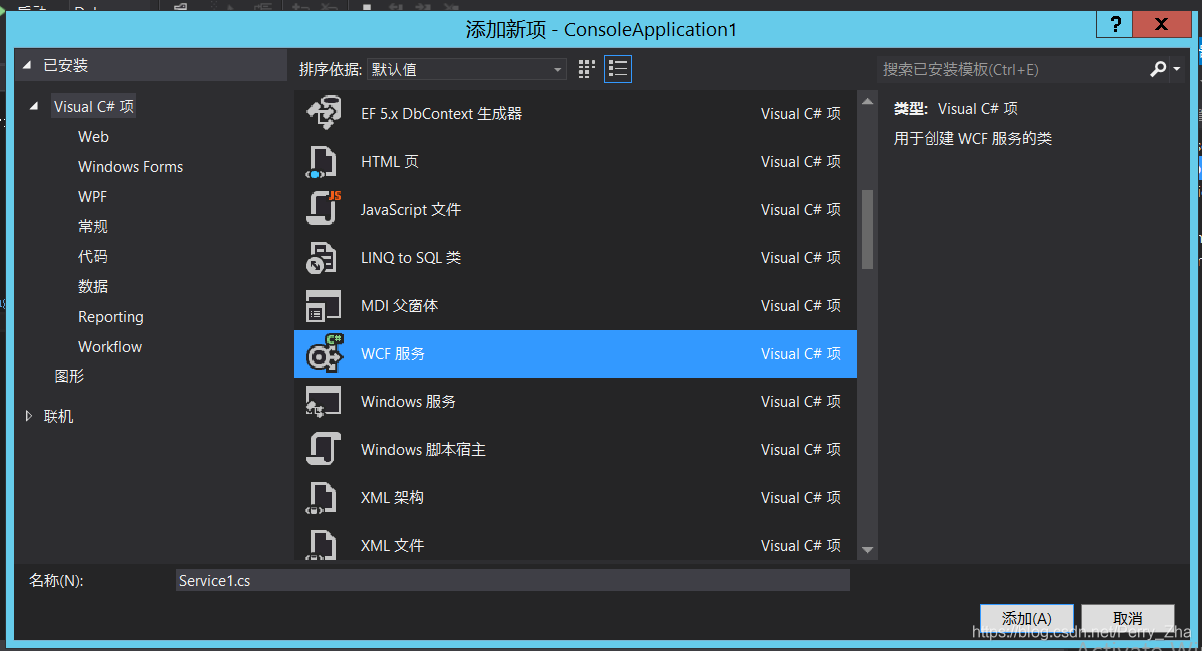This screenshot has width=1202, height=651.
Task: Click the 取消 button
Action: (1128, 618)
